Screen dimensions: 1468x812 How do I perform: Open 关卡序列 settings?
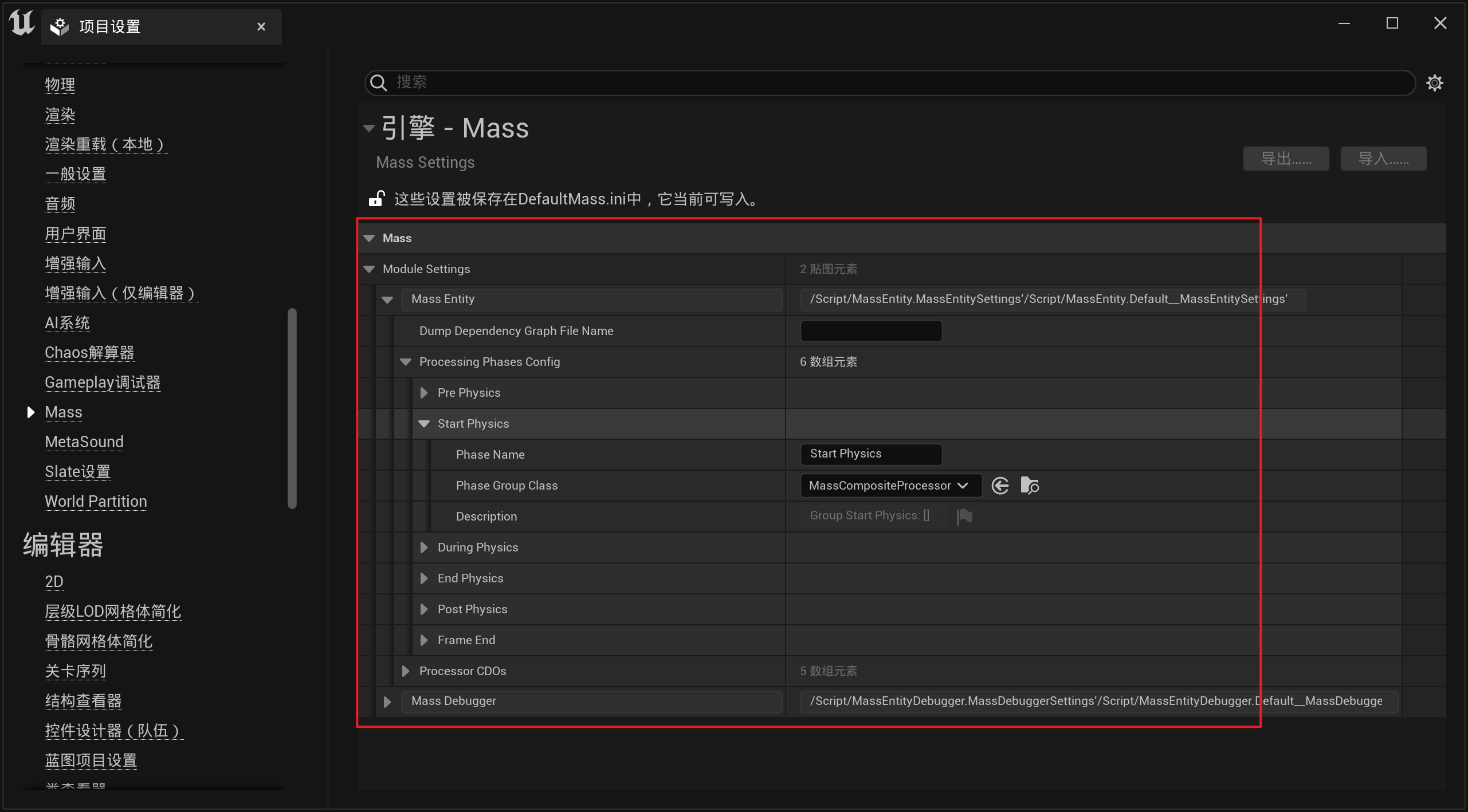coord(76,671)
